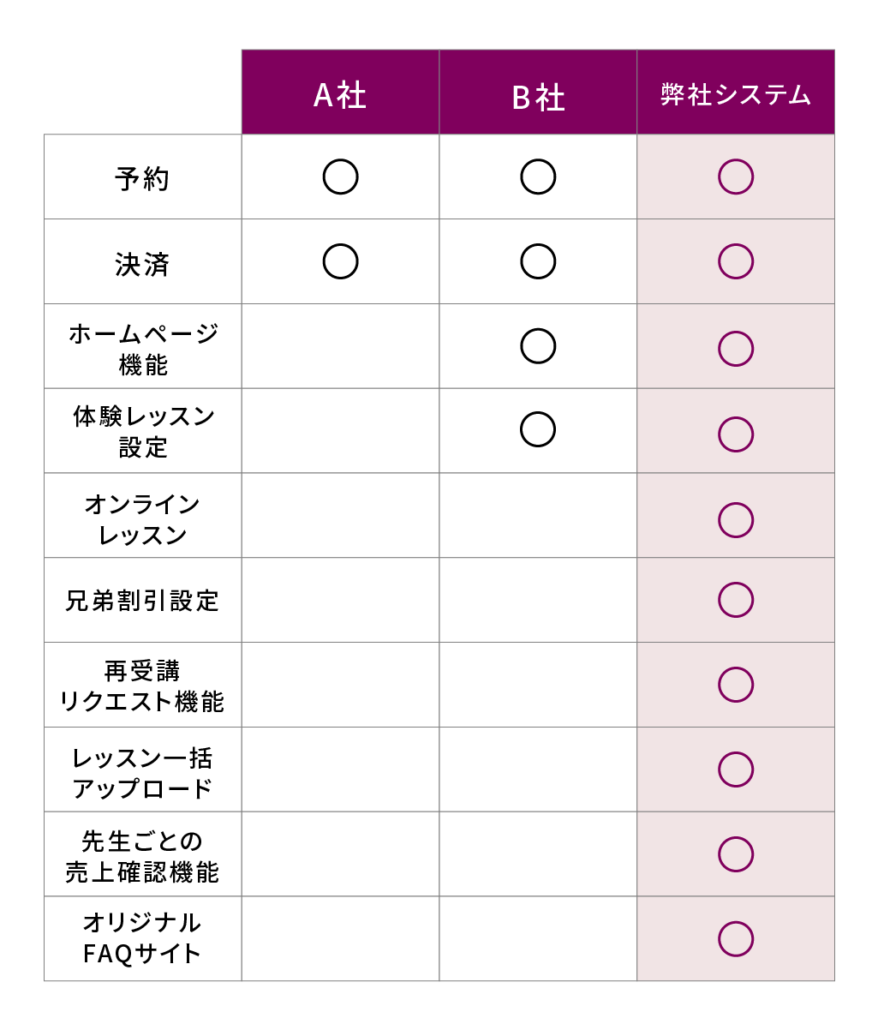The image size is (878, 1024).
Task: Select the B社 column header
Action: (x=538, y=95)
